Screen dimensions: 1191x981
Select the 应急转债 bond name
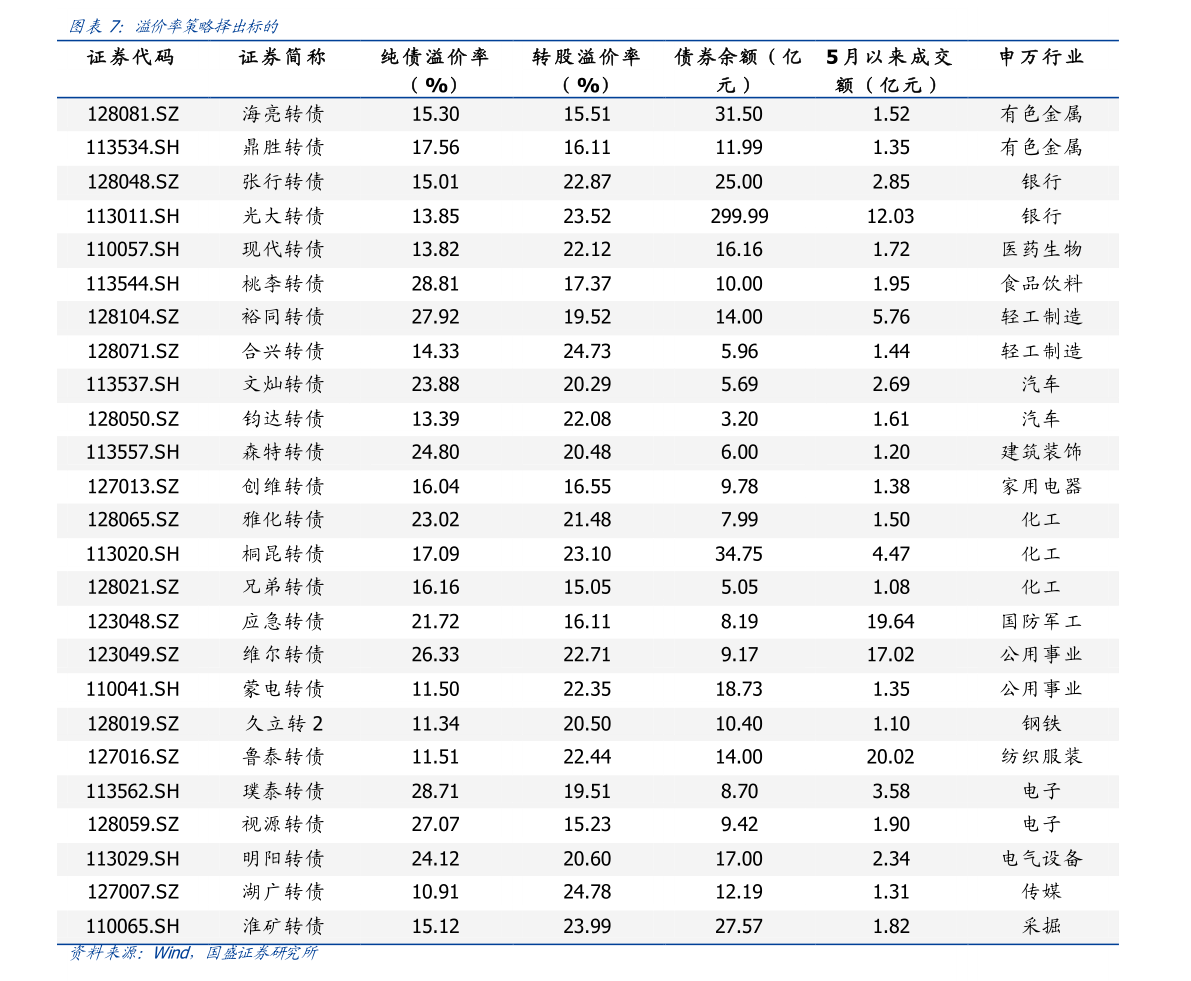click(x=283, y=622)
